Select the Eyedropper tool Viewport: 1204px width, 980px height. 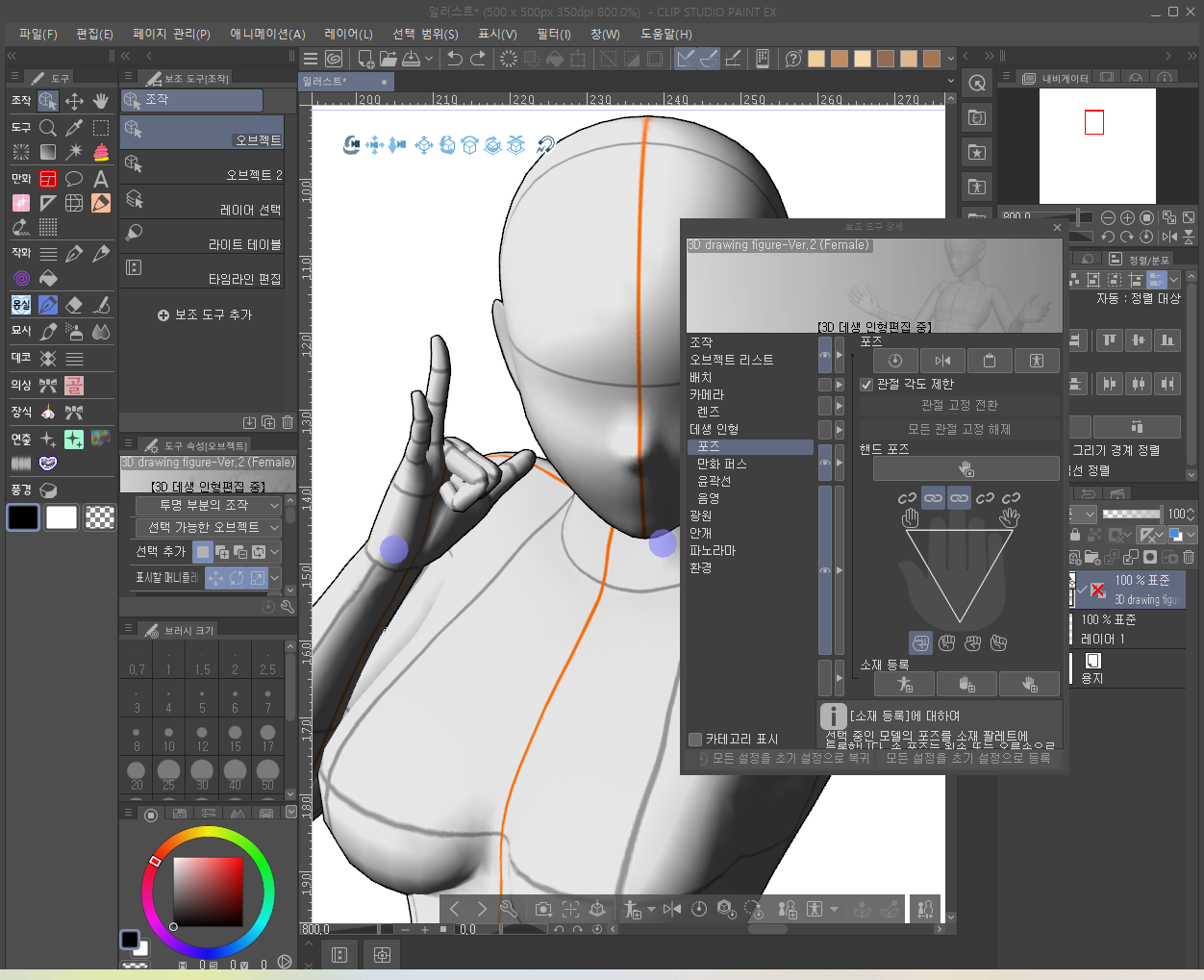point(74,127)
